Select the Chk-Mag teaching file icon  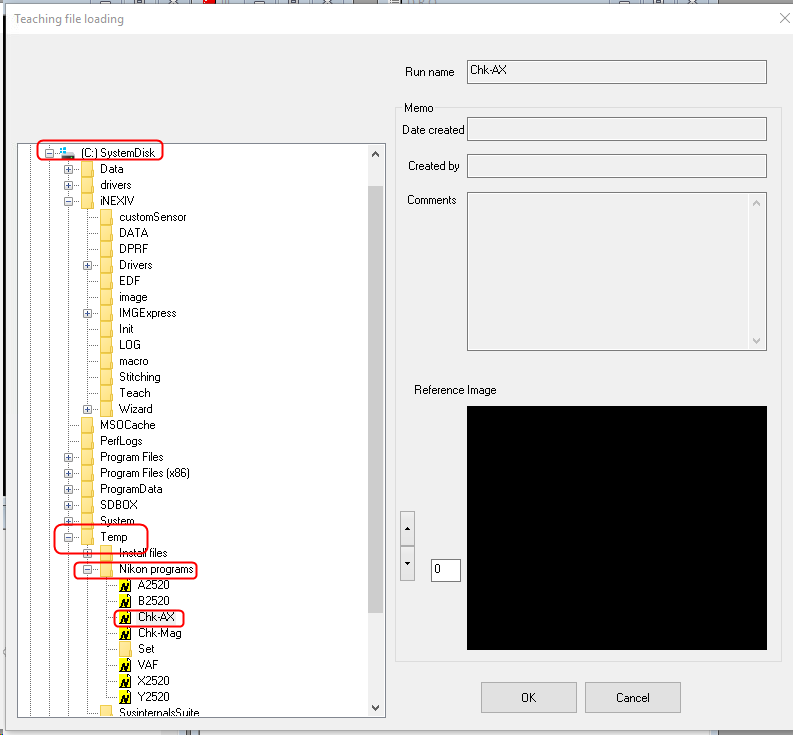[125, 633]
